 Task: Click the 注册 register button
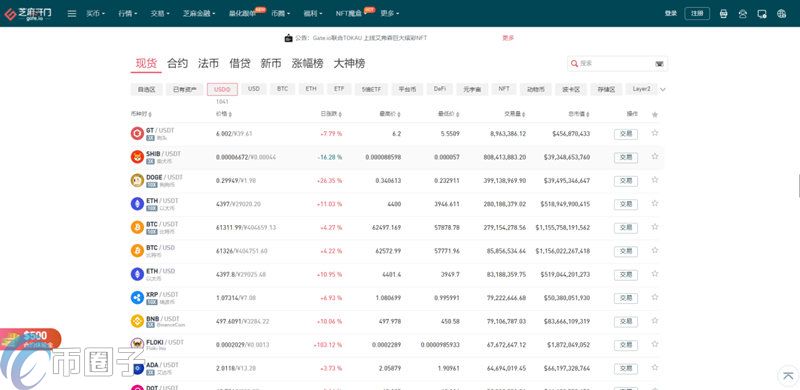tap(697, 14)
